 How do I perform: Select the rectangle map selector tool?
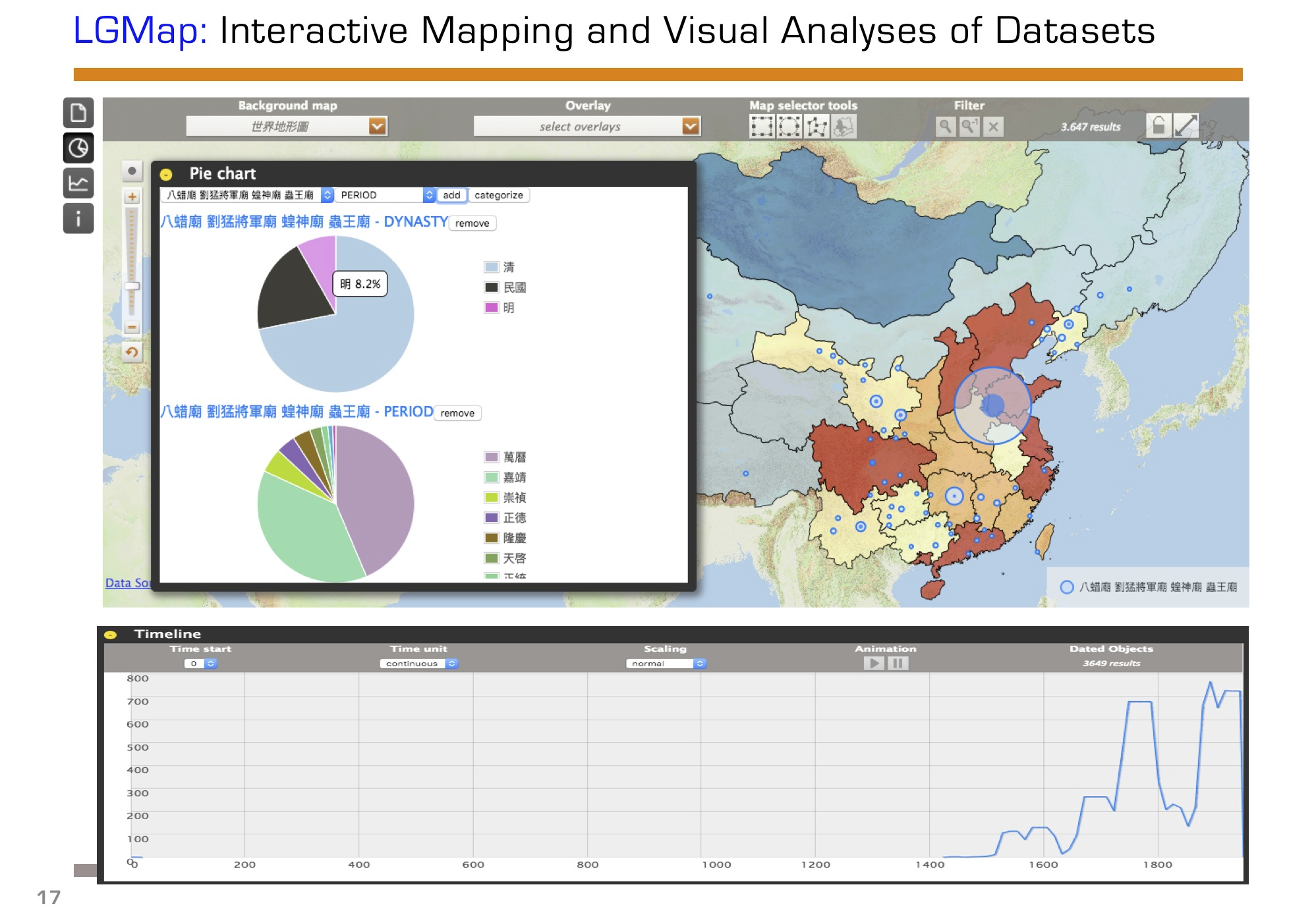762,127
